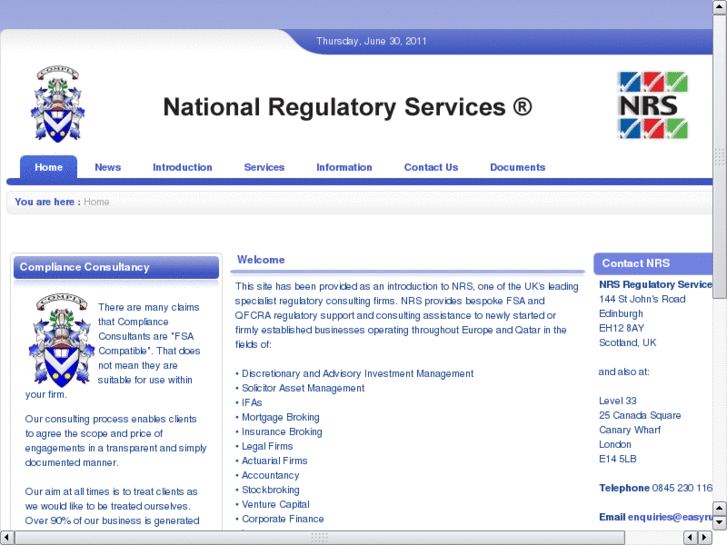
Task: Click the vertical scrollbar thumb
Action: click(x=719, y=157)
